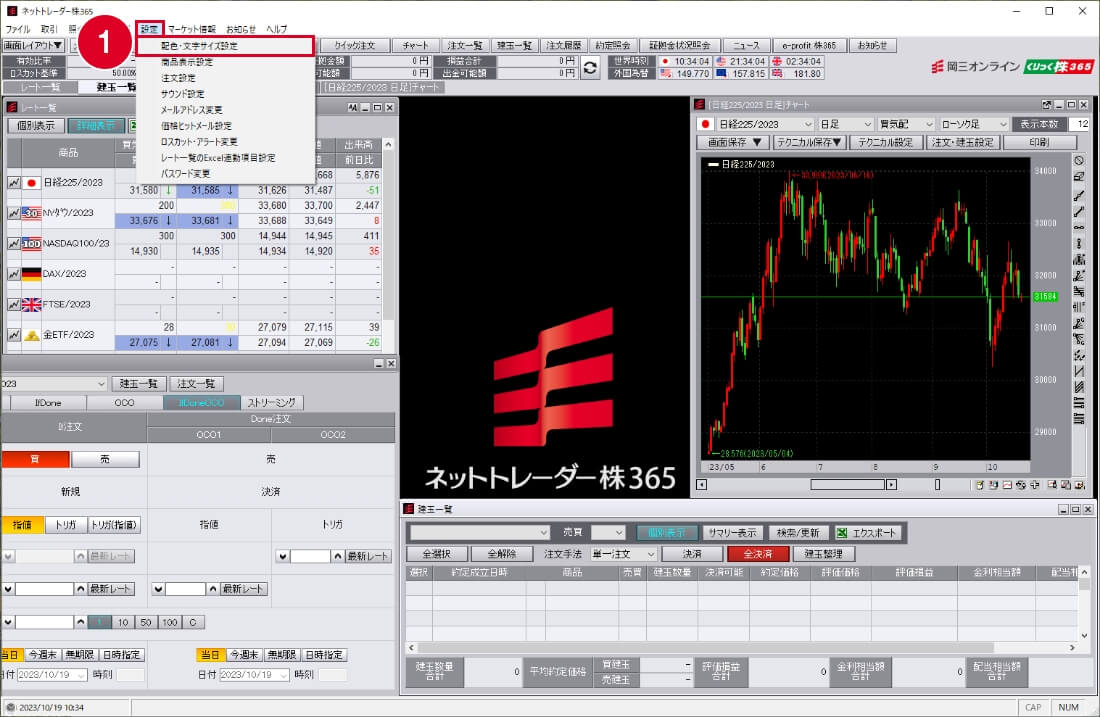Click the right-most icon in chart bottom toolbar
This screenshot has height=717, width=1100.
pos(1080,485)
